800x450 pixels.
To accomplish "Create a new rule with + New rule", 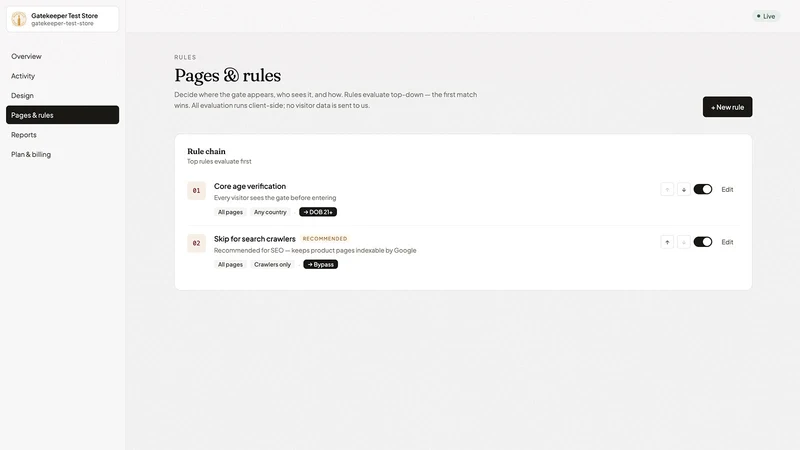I will click(x=727, y=107).
